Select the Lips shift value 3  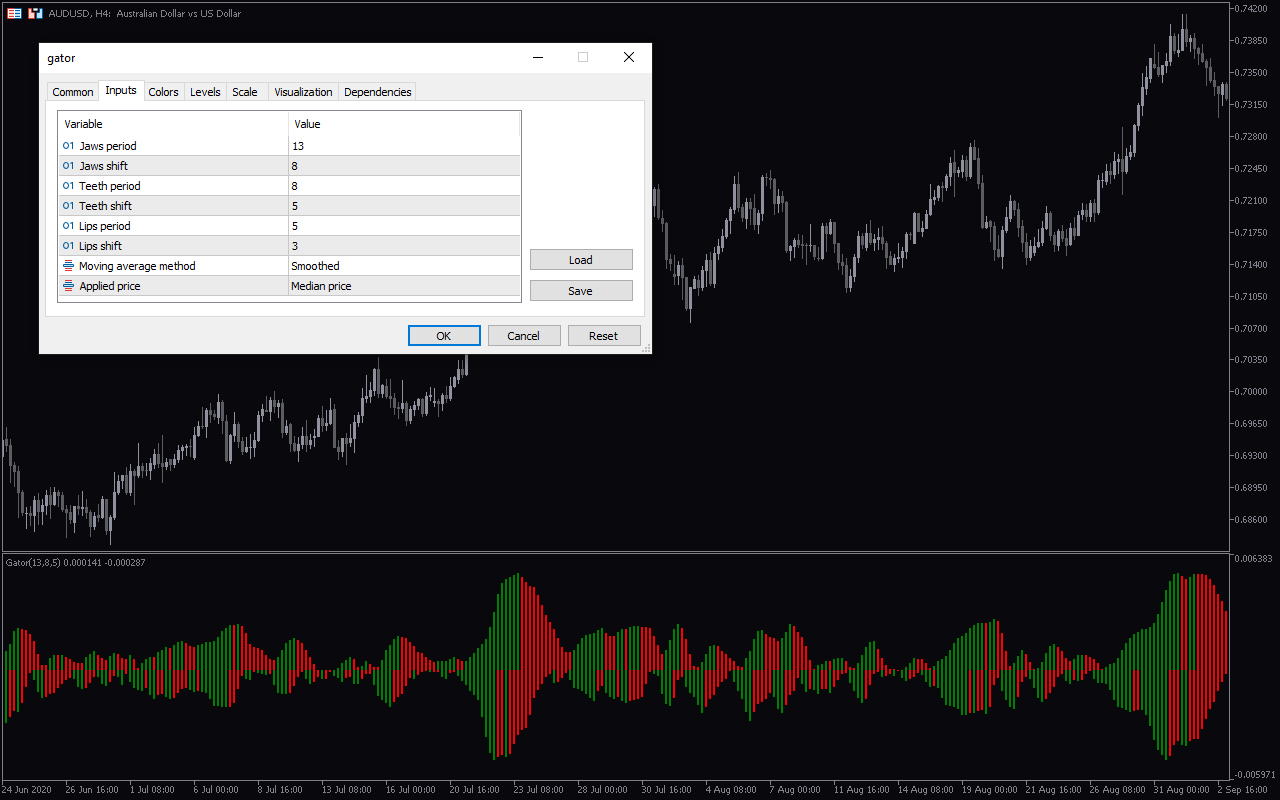point(404,246)
